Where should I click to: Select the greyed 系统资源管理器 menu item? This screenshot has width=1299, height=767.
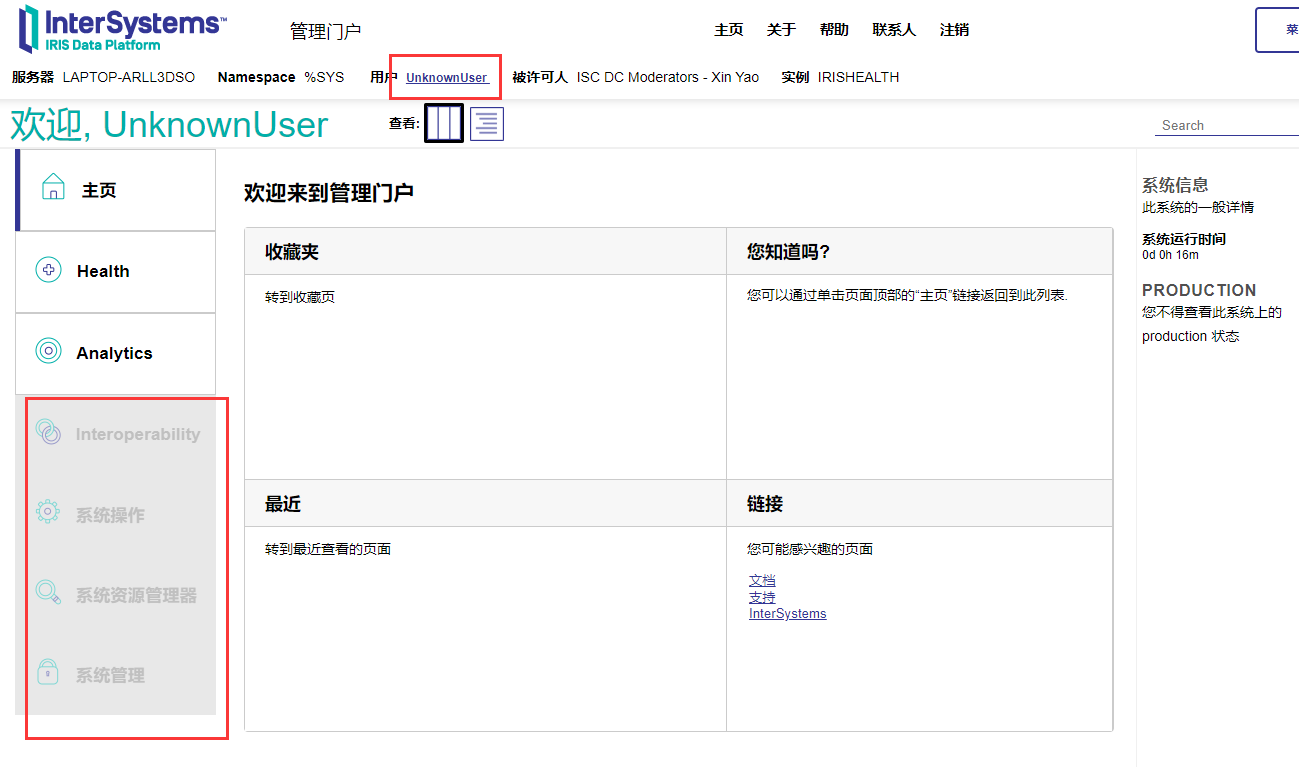pyautogui.click(x=116, y=595)
